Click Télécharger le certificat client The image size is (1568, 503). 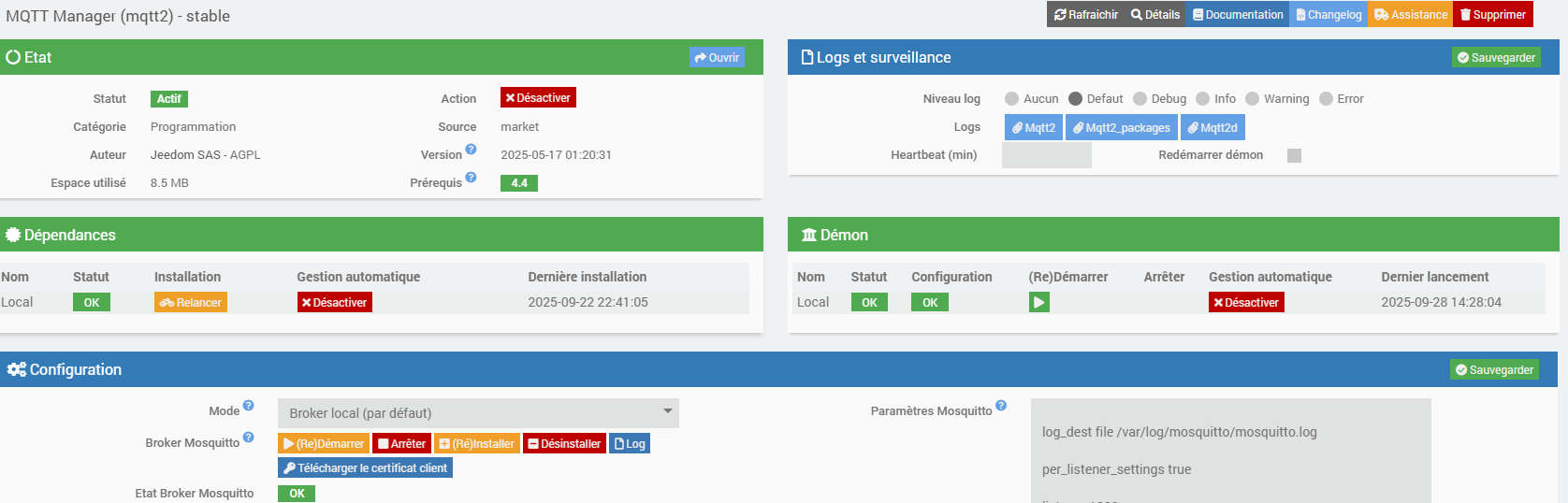(x=365, y=467)
